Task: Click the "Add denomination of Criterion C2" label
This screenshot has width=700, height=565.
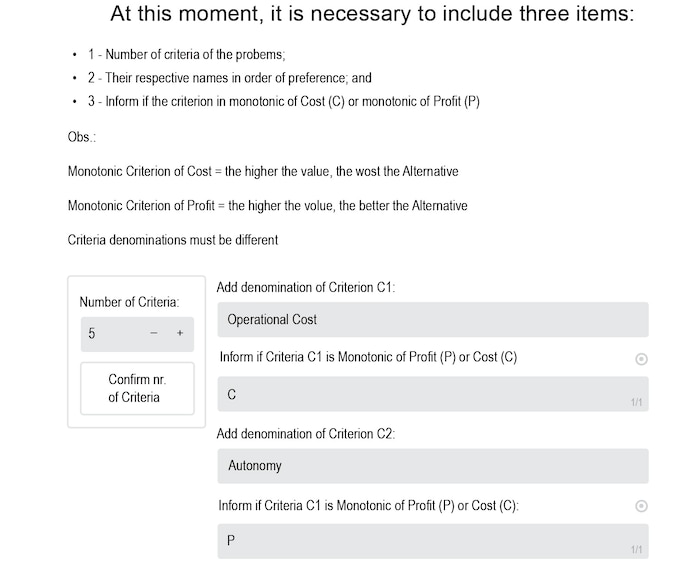Action: tap(306, 434)
